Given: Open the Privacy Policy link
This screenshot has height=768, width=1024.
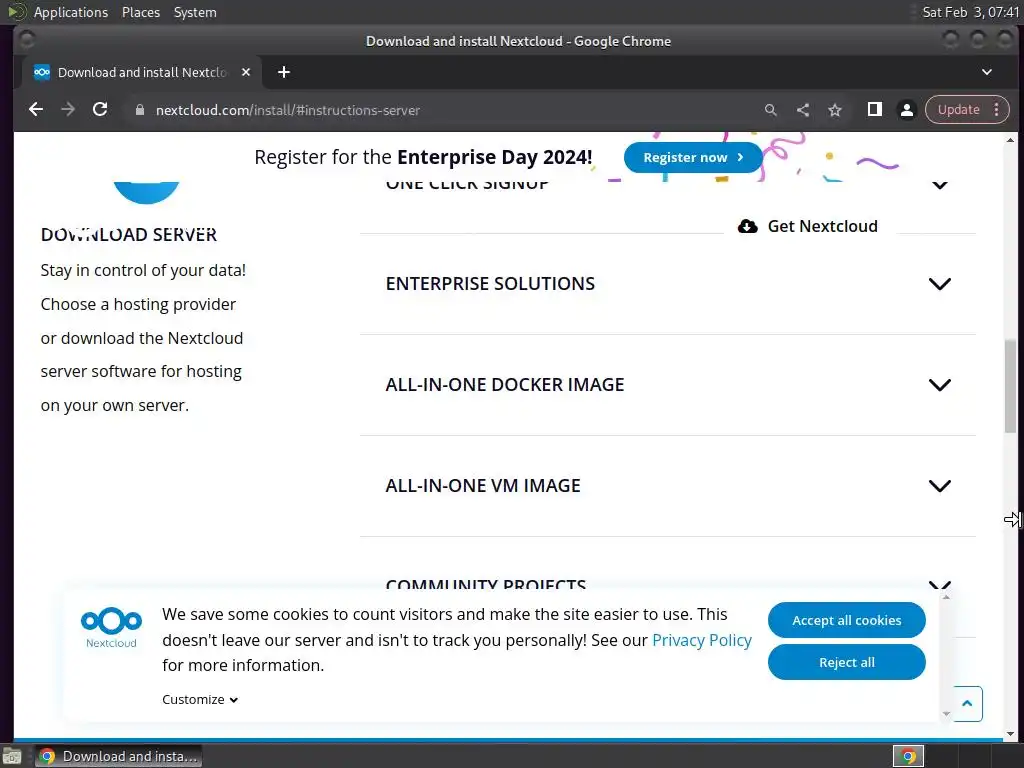Looking at the screenshot, I should click(702, 640).
